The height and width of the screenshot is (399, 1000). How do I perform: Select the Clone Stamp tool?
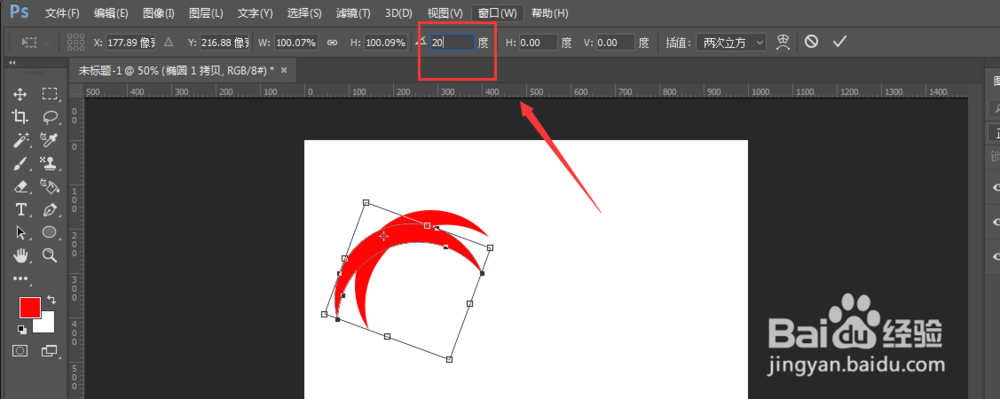[x=49, y=163]
